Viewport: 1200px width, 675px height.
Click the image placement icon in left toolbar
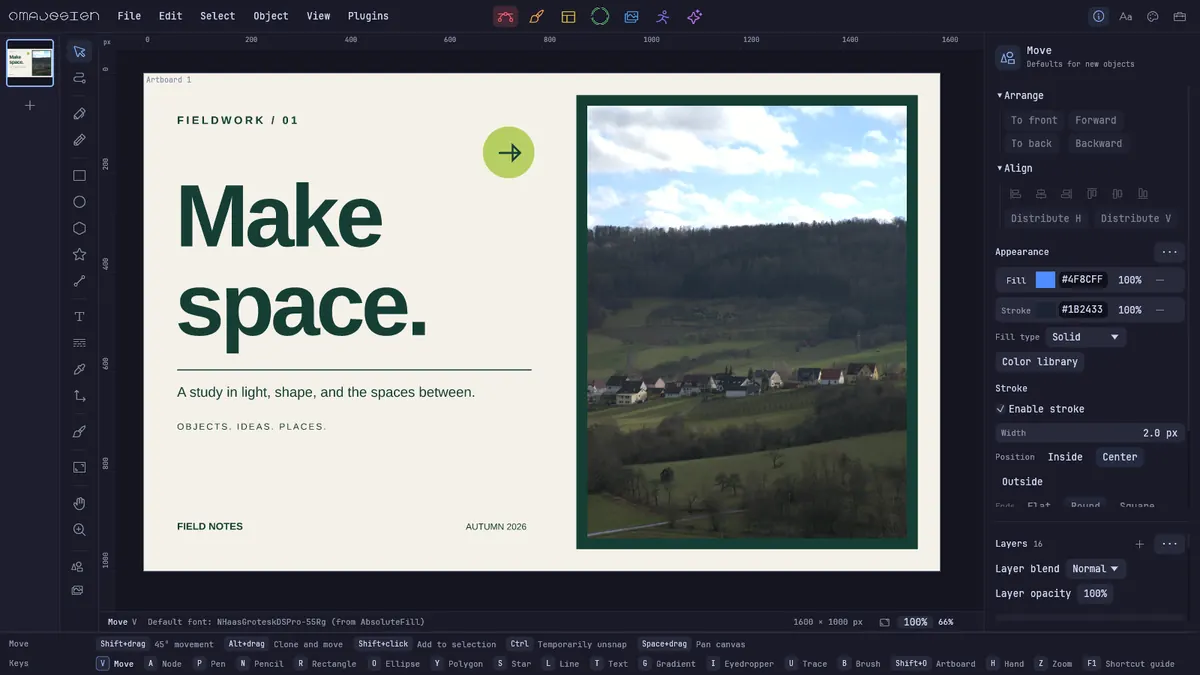78,590
